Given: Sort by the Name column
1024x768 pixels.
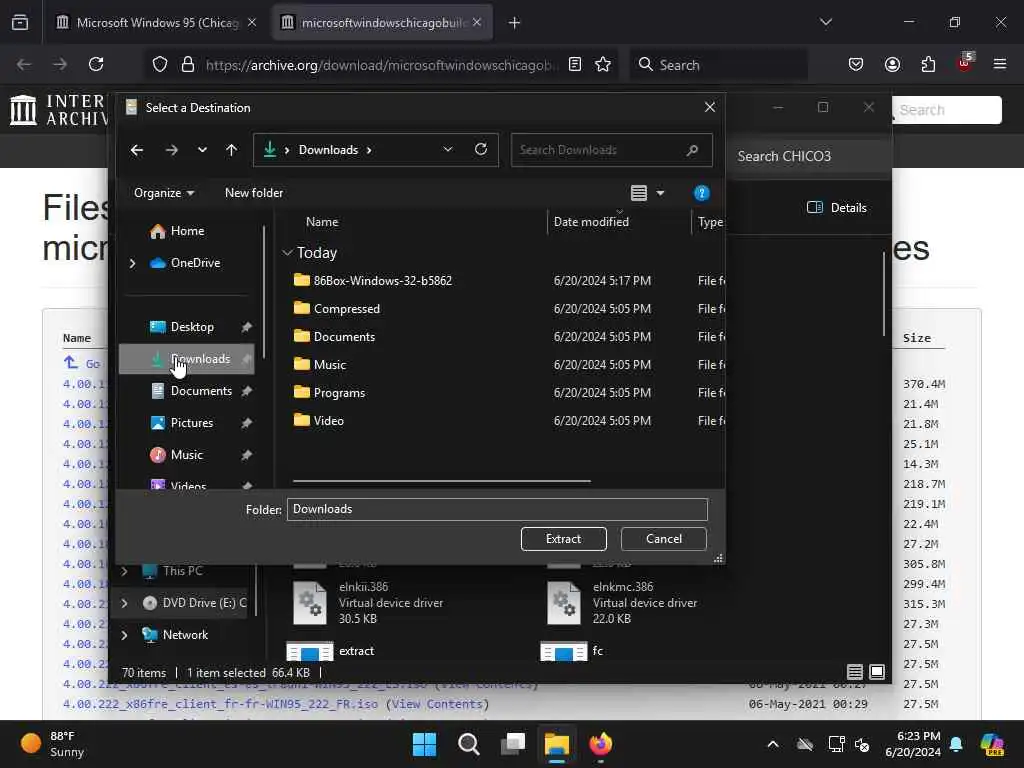Looking at the screenshot, I should (x=322, y=222).
